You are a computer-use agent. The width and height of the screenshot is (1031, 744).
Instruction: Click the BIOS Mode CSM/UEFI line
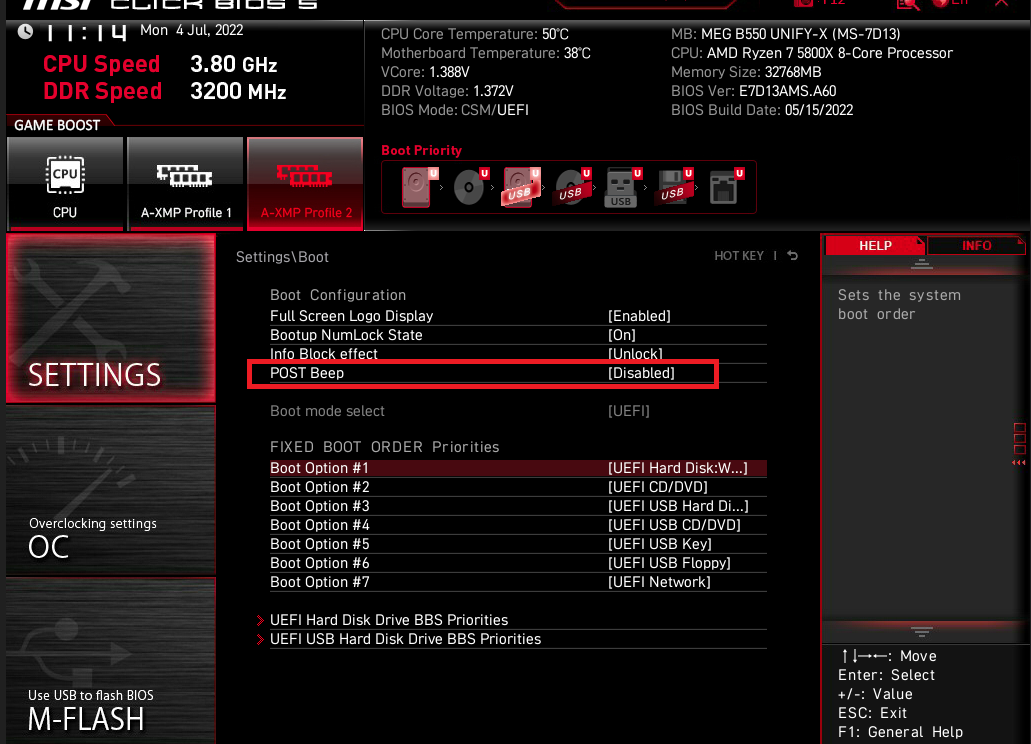point(455,110)
